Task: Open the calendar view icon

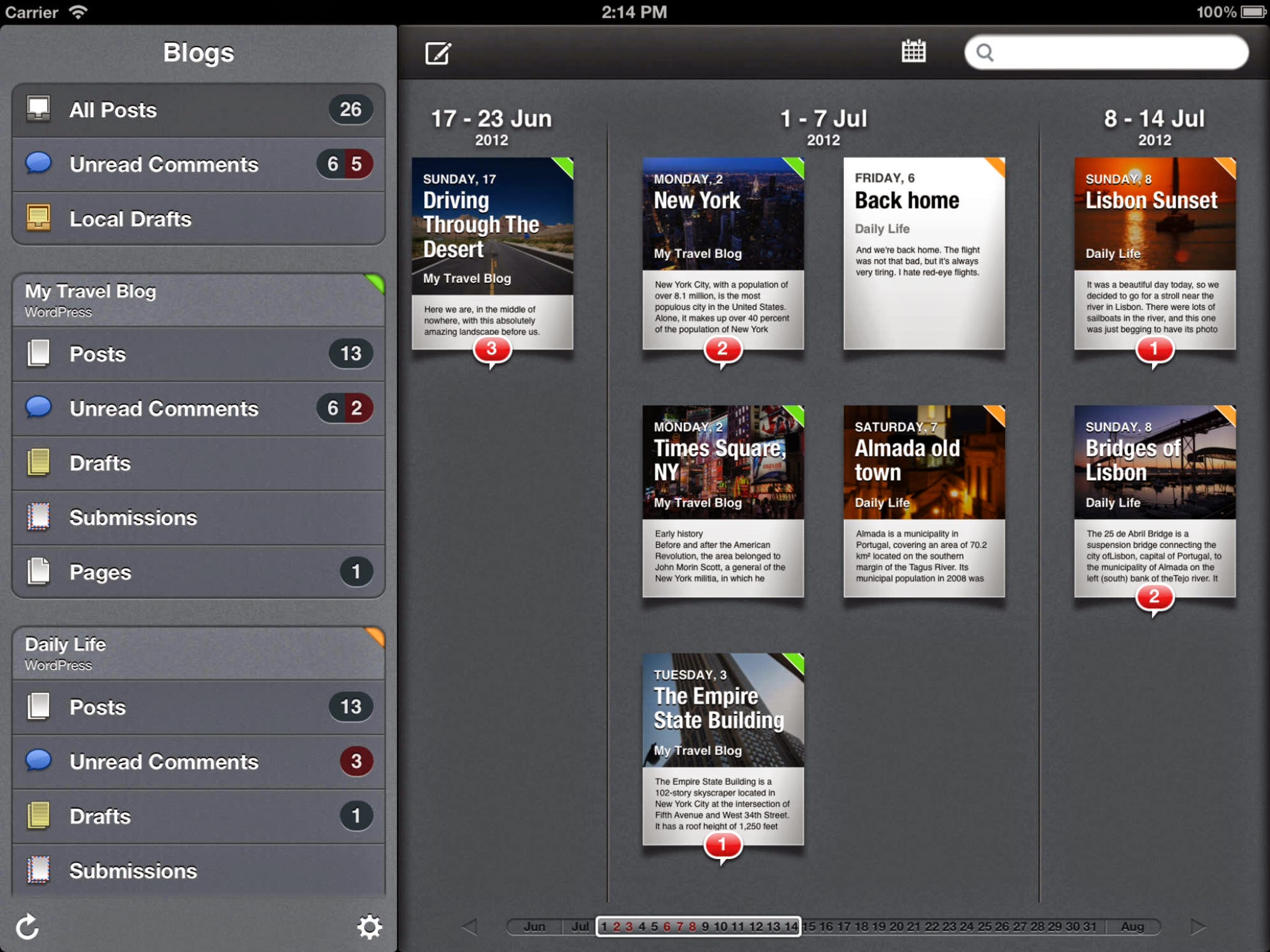Action: coord(913,51)
